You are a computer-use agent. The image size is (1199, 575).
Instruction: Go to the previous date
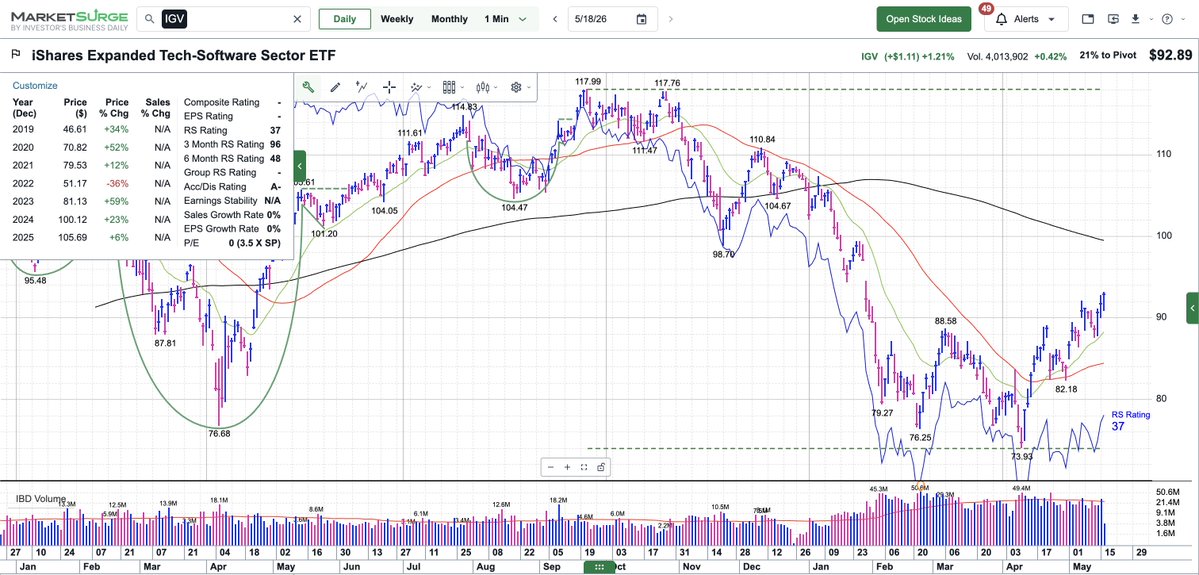[x=556, y=19]
